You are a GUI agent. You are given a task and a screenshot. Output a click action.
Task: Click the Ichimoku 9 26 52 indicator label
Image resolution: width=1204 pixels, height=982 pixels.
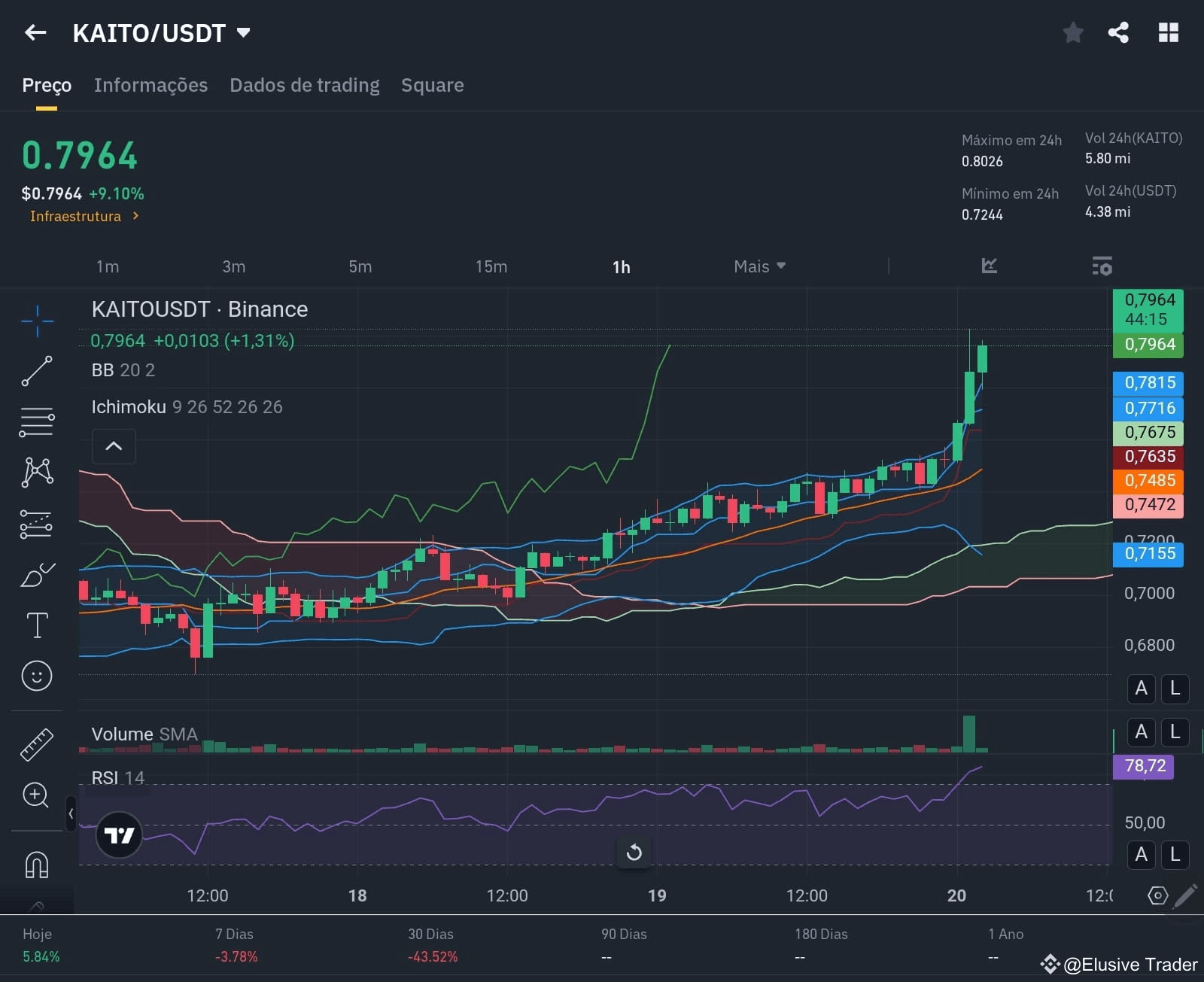187,407
